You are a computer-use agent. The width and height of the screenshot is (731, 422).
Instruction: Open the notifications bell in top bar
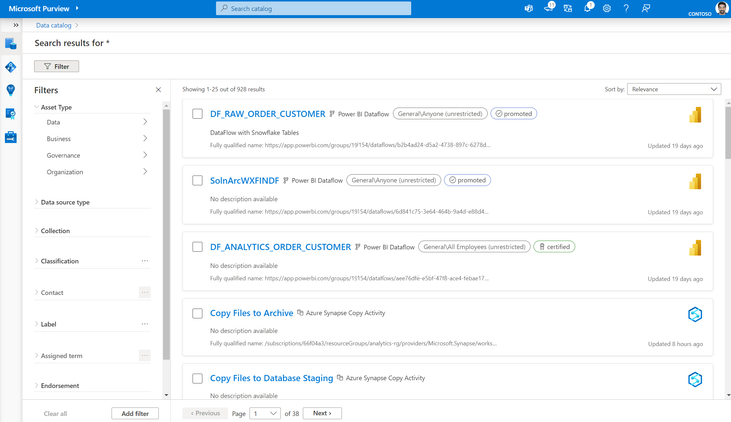(588, 8)
